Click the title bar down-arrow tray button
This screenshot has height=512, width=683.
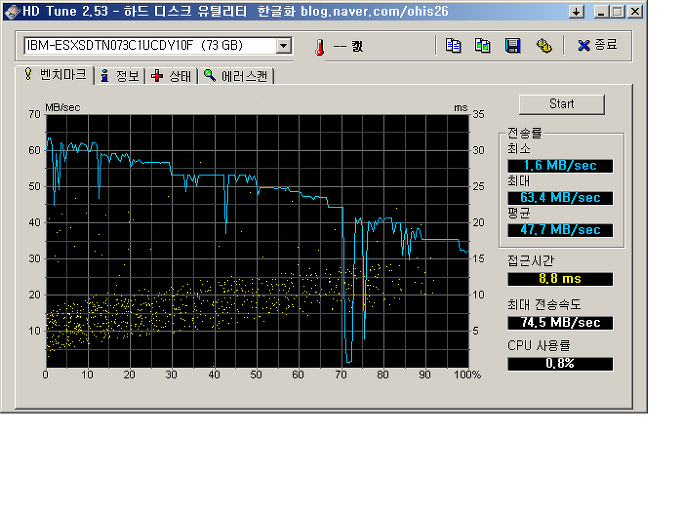tap(576, 12)
